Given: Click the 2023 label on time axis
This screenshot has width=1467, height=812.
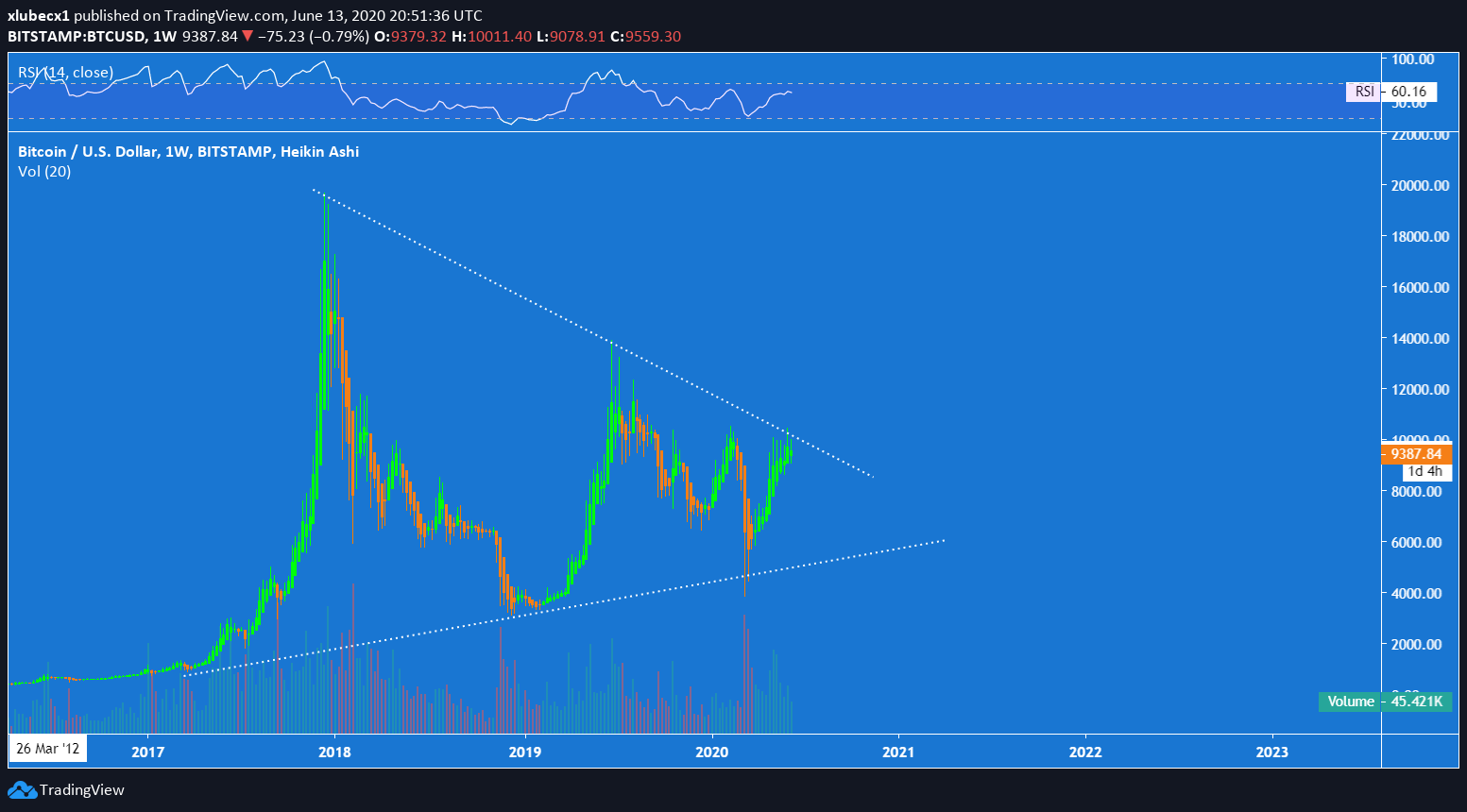Looking at the screenshot, I should tap(1271, 752).
